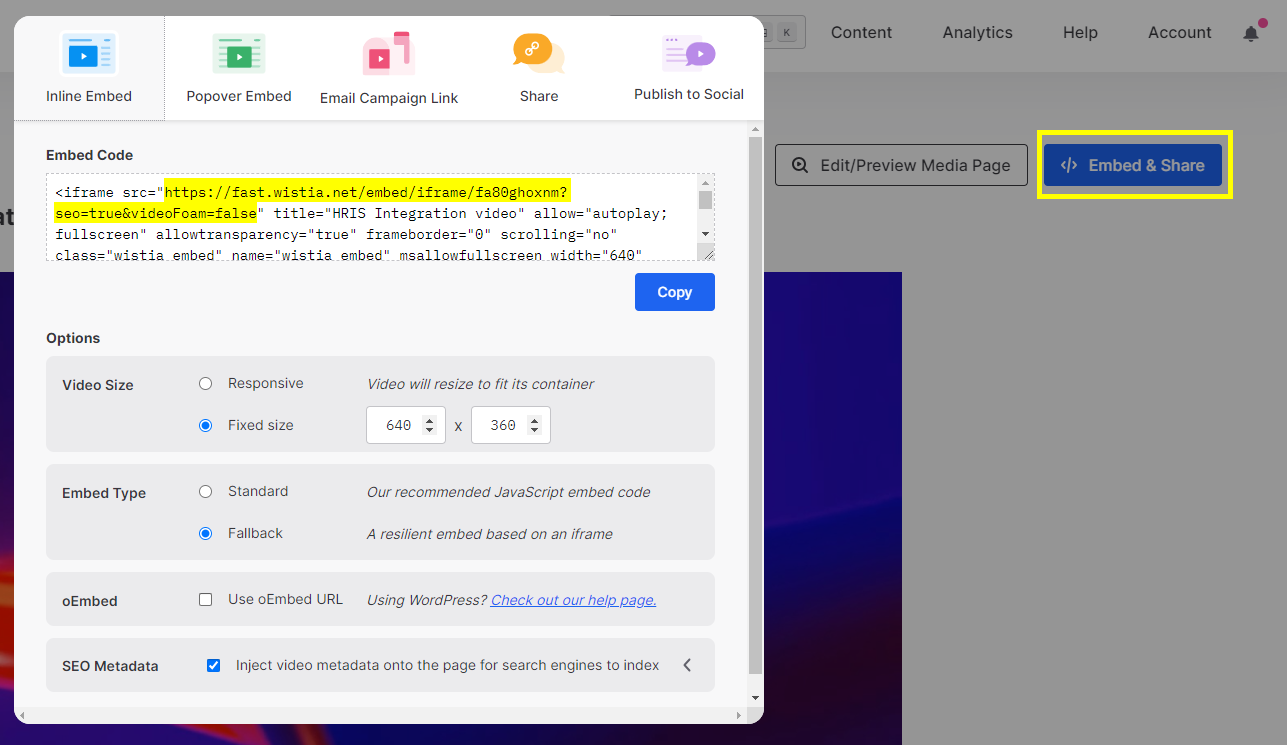
Task: Open the Analytics menu
Action: click(977, 32)
